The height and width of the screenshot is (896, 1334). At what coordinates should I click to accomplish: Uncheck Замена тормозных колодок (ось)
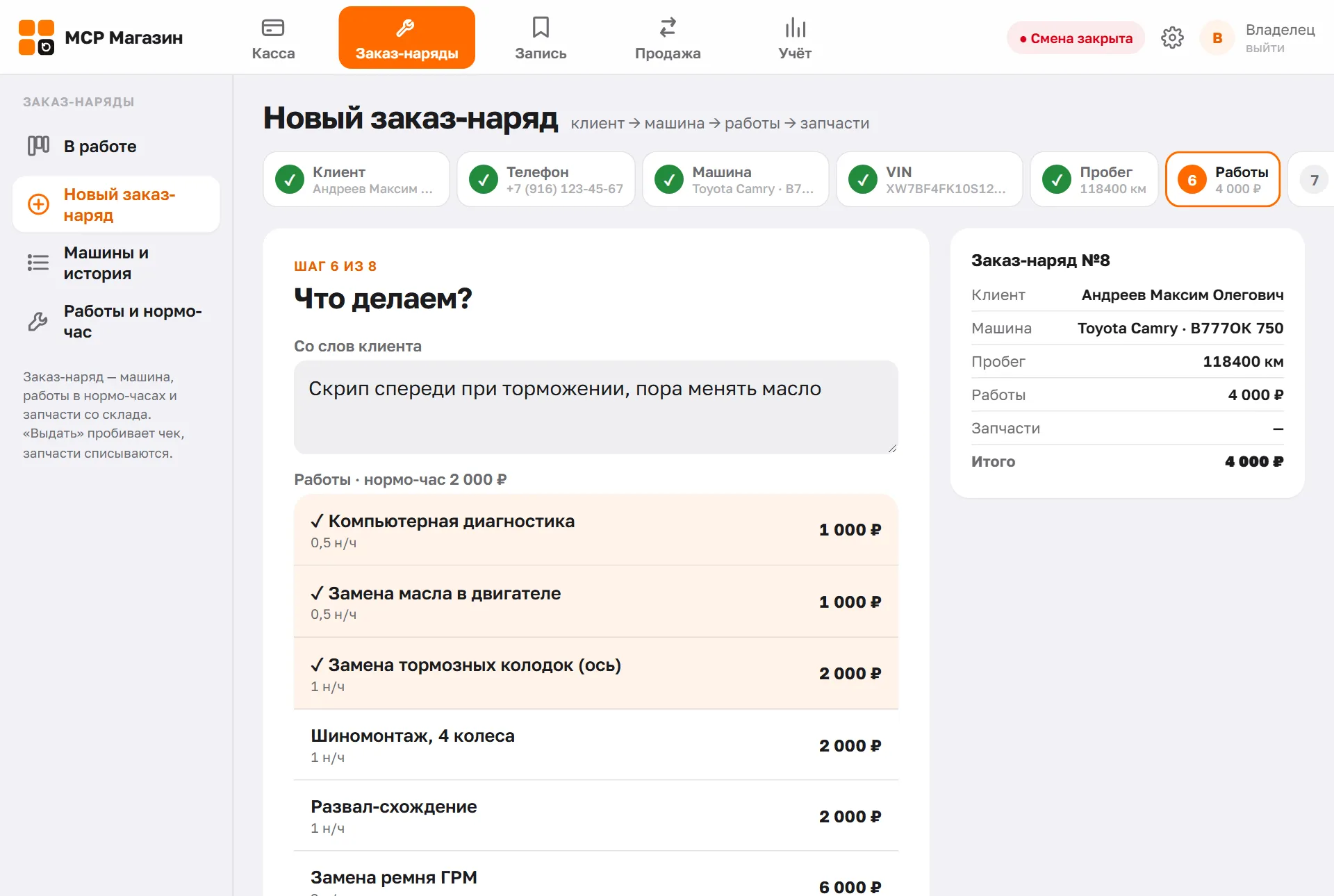596,674
